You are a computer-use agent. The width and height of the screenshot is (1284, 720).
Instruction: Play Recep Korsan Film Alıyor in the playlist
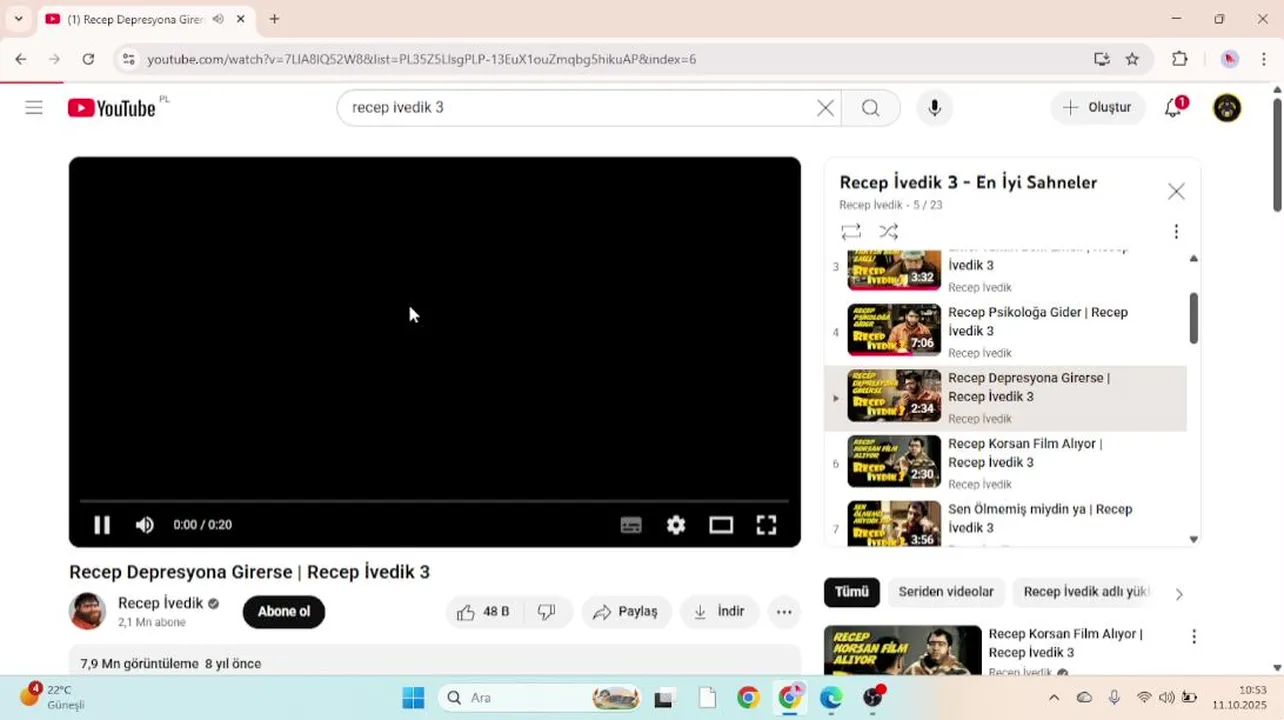coord(1006,463)
